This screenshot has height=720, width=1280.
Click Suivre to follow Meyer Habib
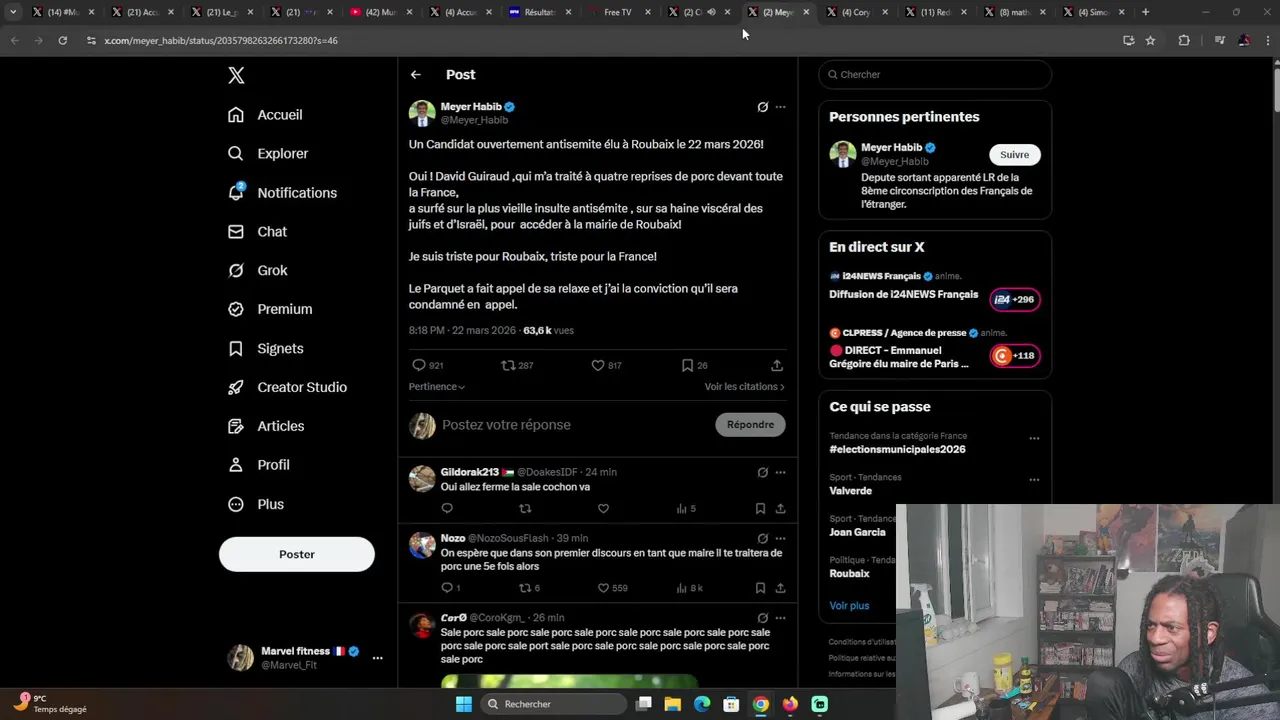(1015, 155)
